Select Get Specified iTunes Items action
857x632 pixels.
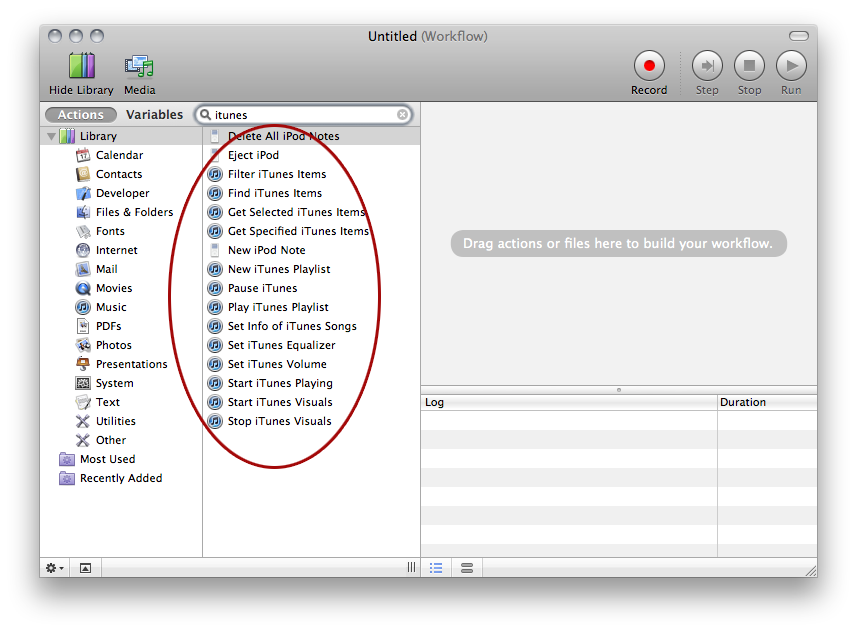tap(312, 231)
